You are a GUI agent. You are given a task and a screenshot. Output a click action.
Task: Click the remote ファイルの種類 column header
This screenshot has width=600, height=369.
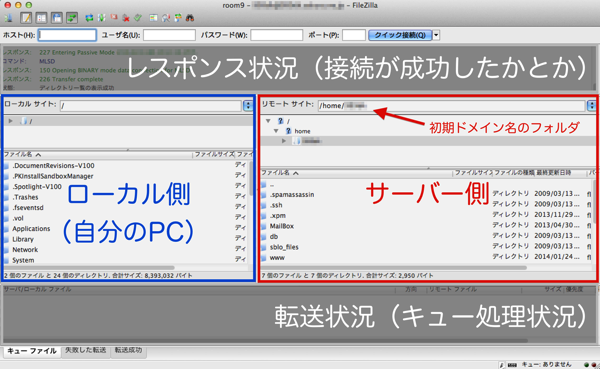point(514,173)
